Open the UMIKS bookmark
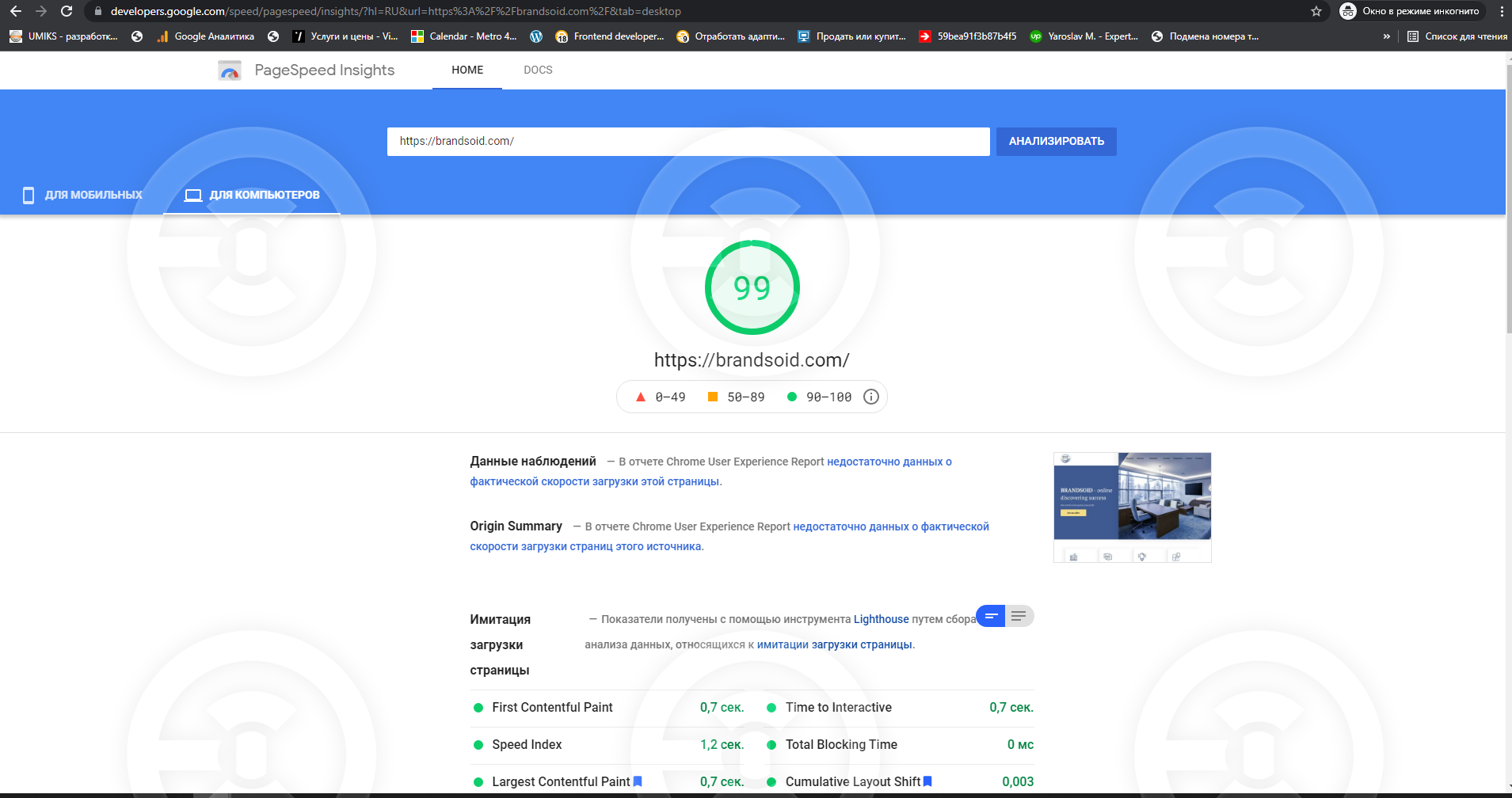 (63, 36)
